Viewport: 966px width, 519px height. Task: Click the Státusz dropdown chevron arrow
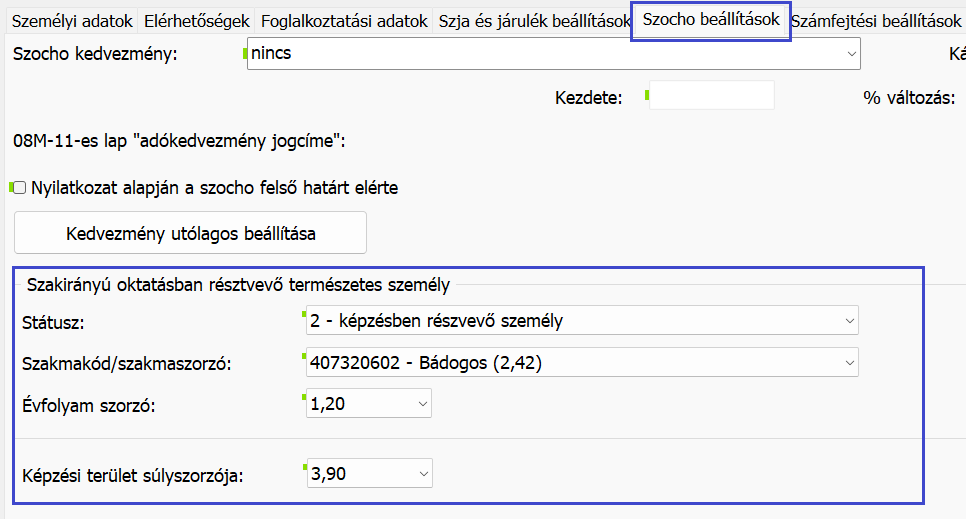(x=849, y=321)
